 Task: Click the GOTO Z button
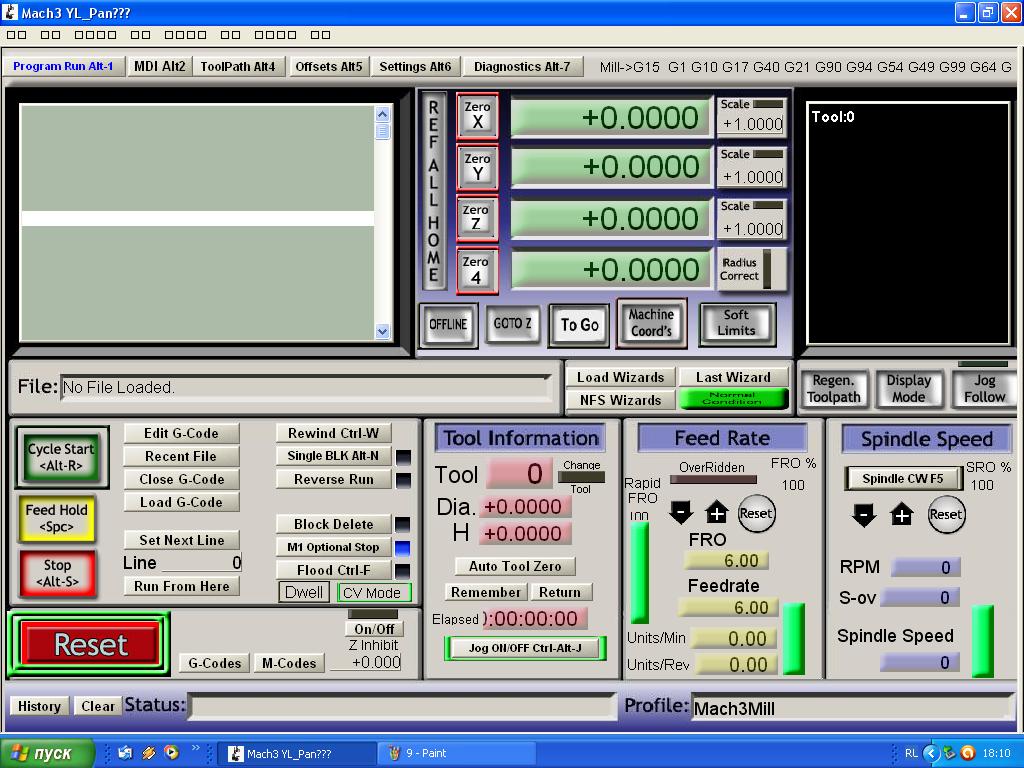tap(513, 324)
